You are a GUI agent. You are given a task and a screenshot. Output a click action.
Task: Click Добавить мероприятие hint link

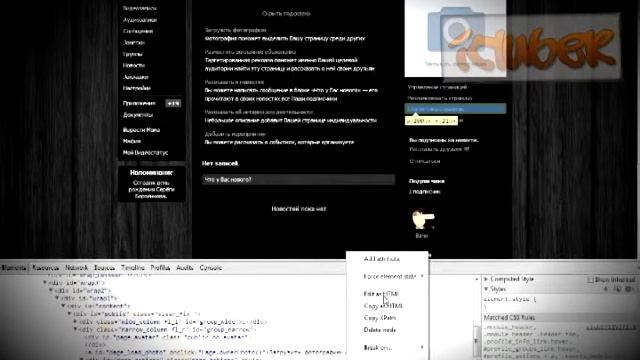235,134
